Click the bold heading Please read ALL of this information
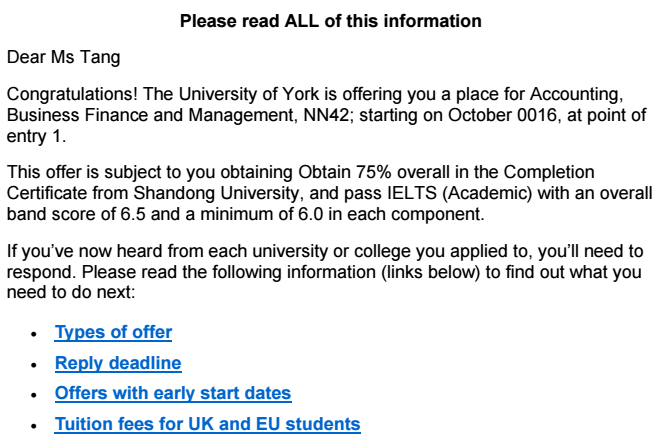Image resolution: width=668 pixels, height=447 pixels. coord(331,21)
